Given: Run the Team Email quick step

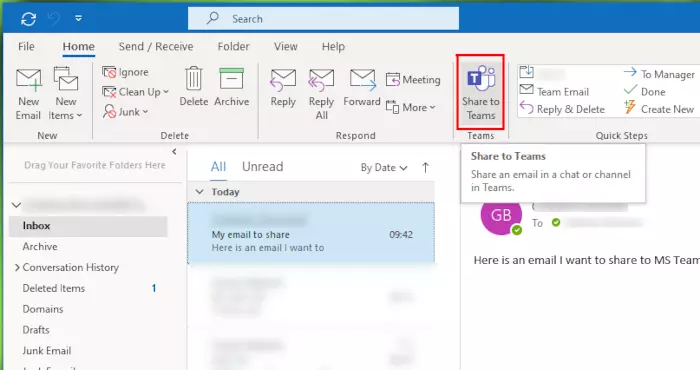Looking at the screenshot, I should click(554, 91).
